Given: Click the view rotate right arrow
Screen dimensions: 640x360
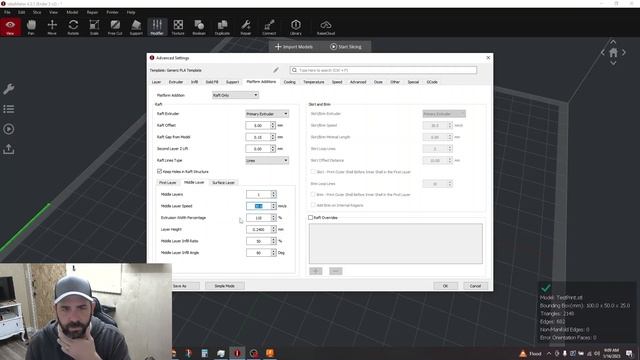Looking at the screenshot, I should pyautogui.click(x=624, y=53).
